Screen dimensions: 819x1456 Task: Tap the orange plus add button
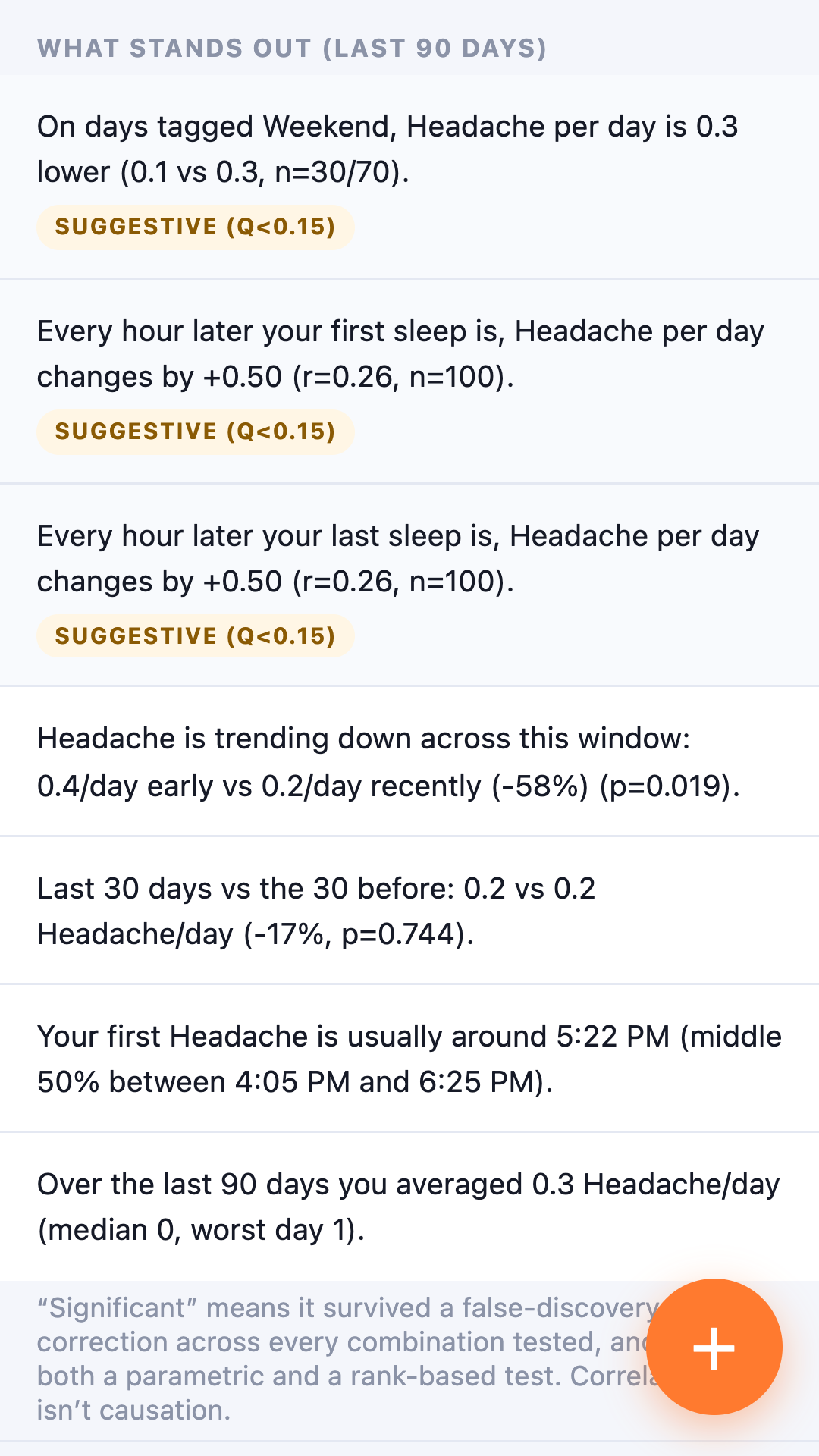pyautogui.click(x=714, y=1347)
